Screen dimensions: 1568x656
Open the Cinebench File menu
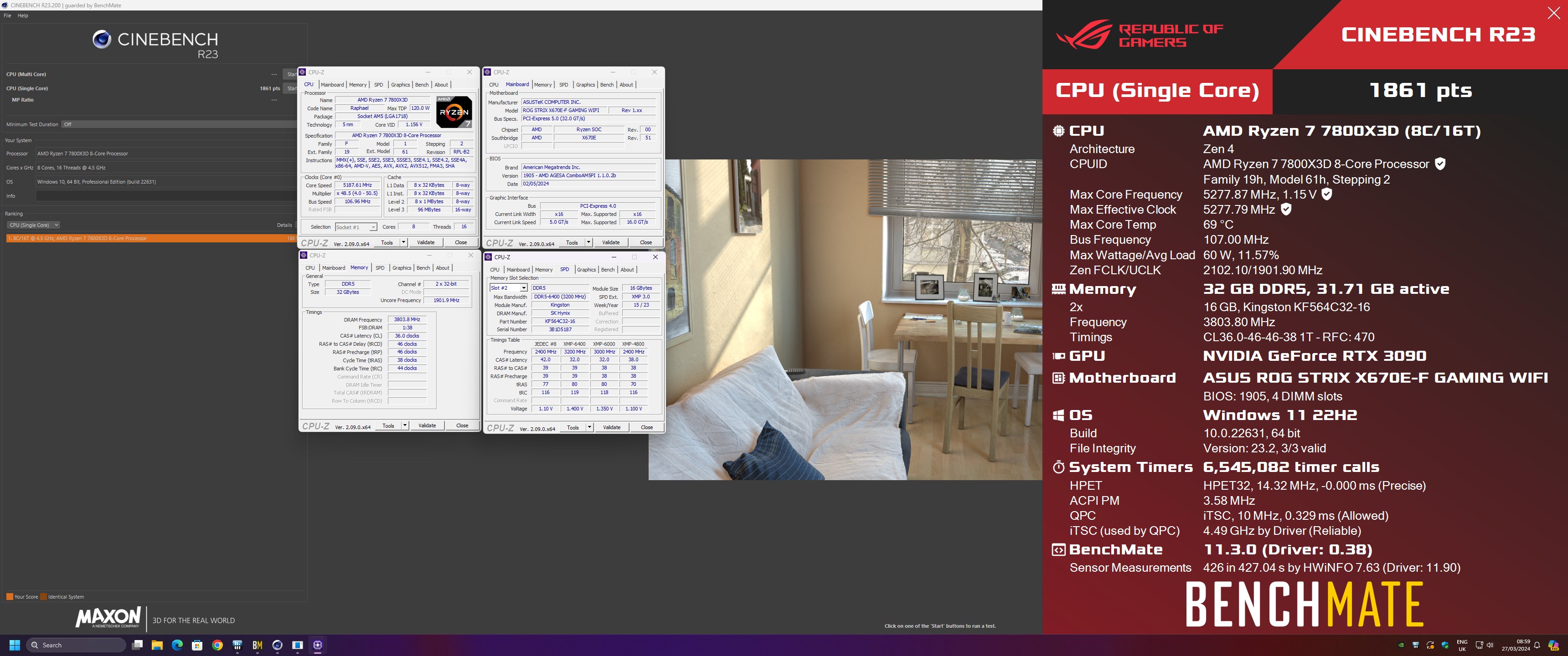pyautogui.click(x=7, y=16)
